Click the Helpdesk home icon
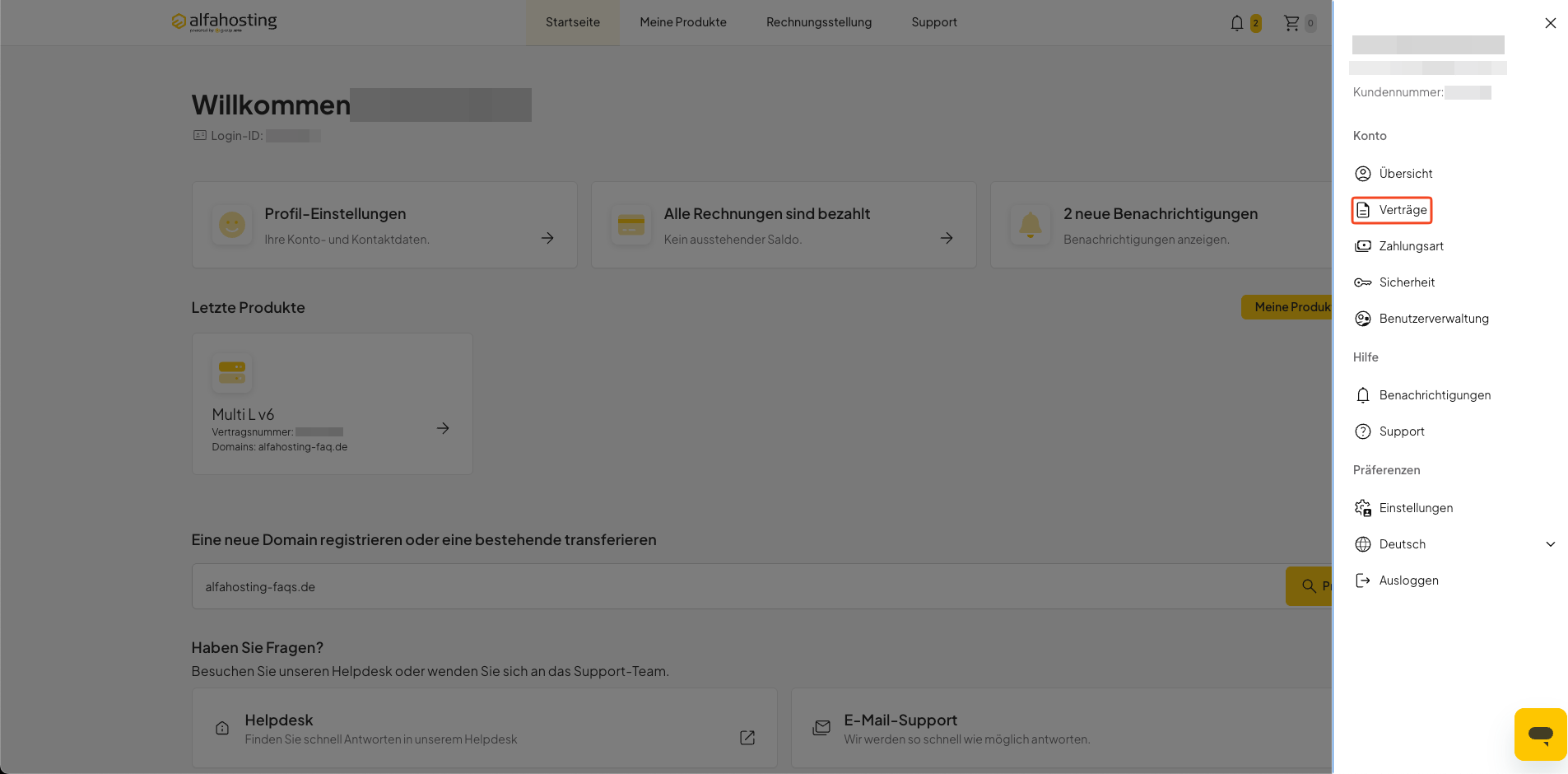 [222, 728]
